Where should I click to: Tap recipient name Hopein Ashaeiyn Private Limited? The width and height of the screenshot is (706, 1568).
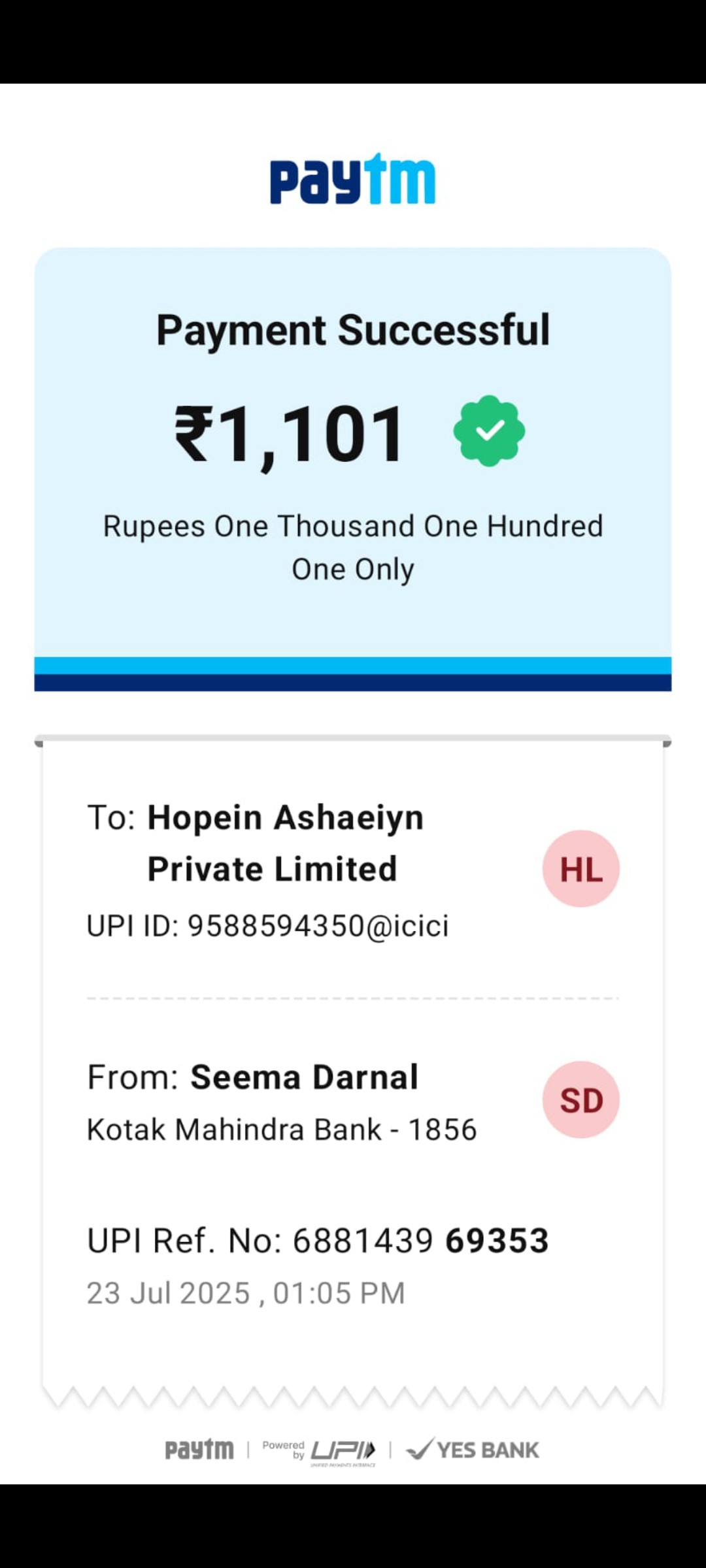286,843
